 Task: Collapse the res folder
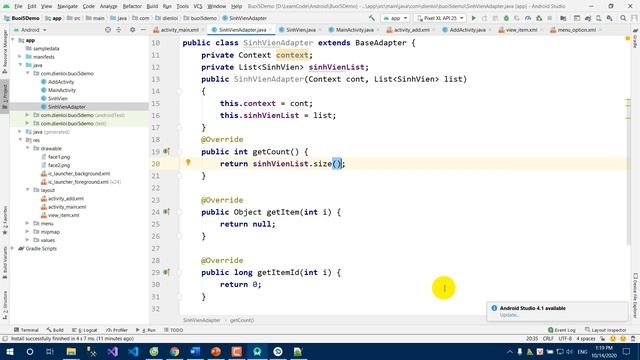20,140
